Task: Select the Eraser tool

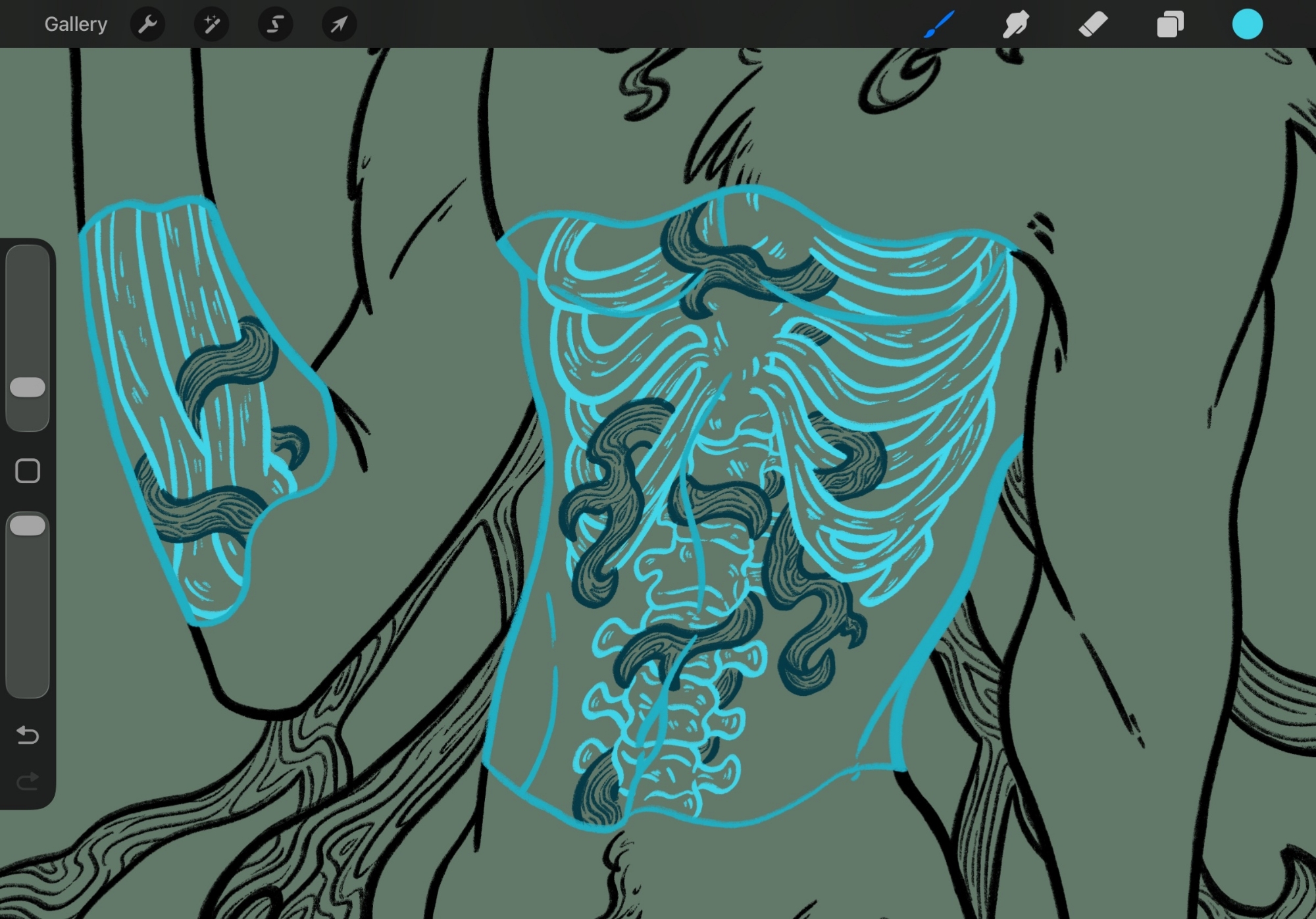Action: click(x=1093, y=24)
